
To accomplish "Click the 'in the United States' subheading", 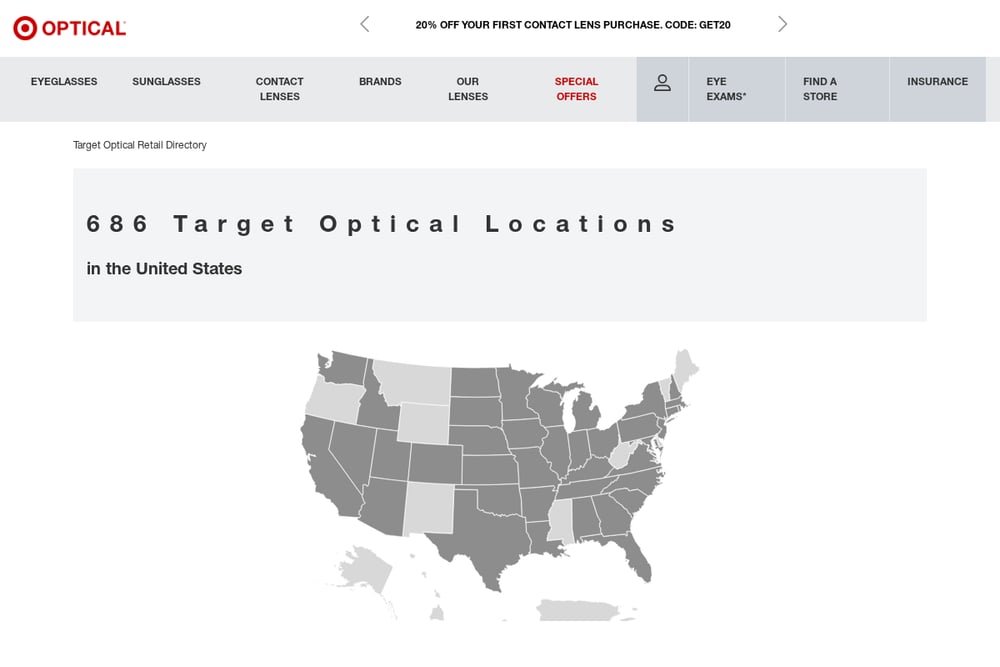I will [x=164, y=268].
